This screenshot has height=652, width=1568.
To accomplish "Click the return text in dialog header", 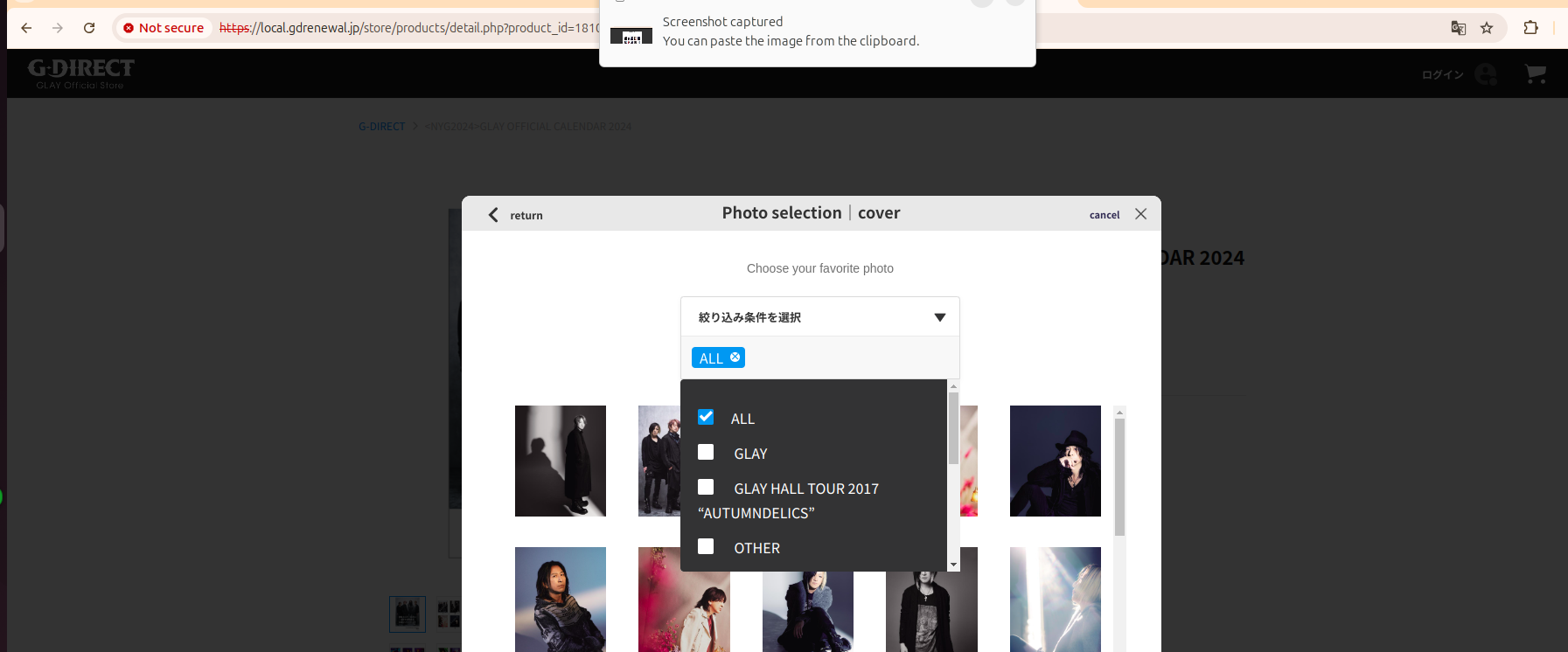I will coord(526,216).
